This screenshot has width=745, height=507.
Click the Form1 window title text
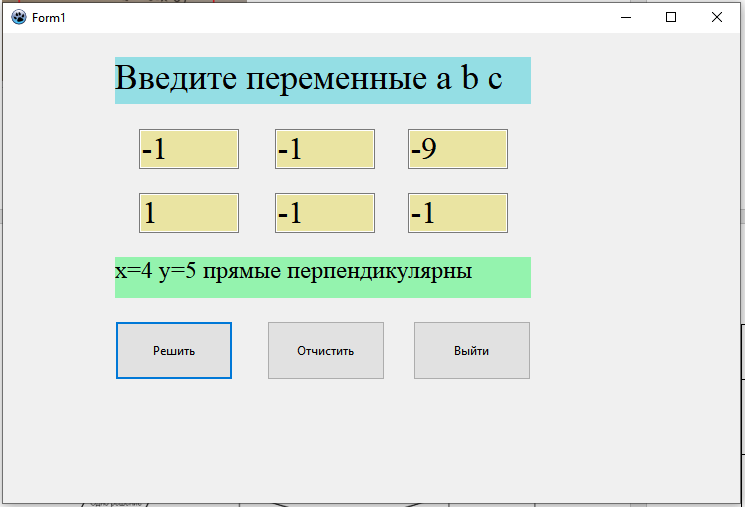coord(48,18)
